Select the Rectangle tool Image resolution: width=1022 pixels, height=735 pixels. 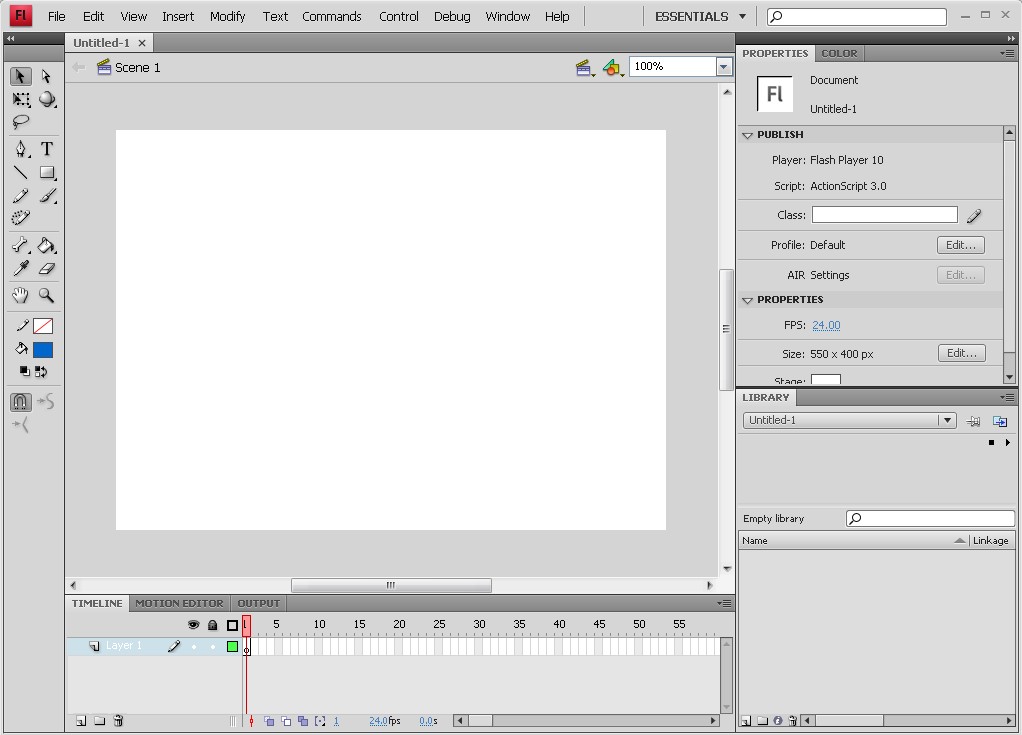click(x=46, y=172)
